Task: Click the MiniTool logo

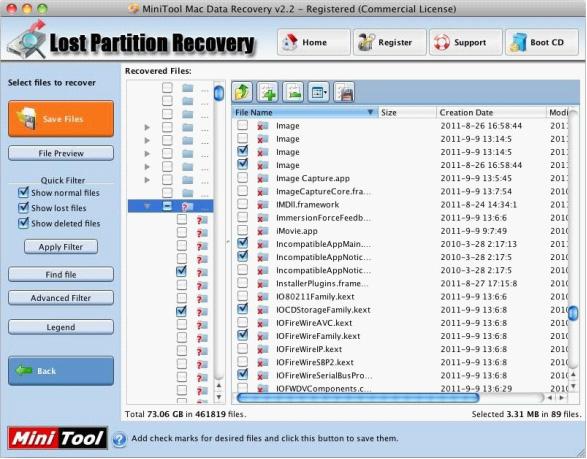Action: 57,438
